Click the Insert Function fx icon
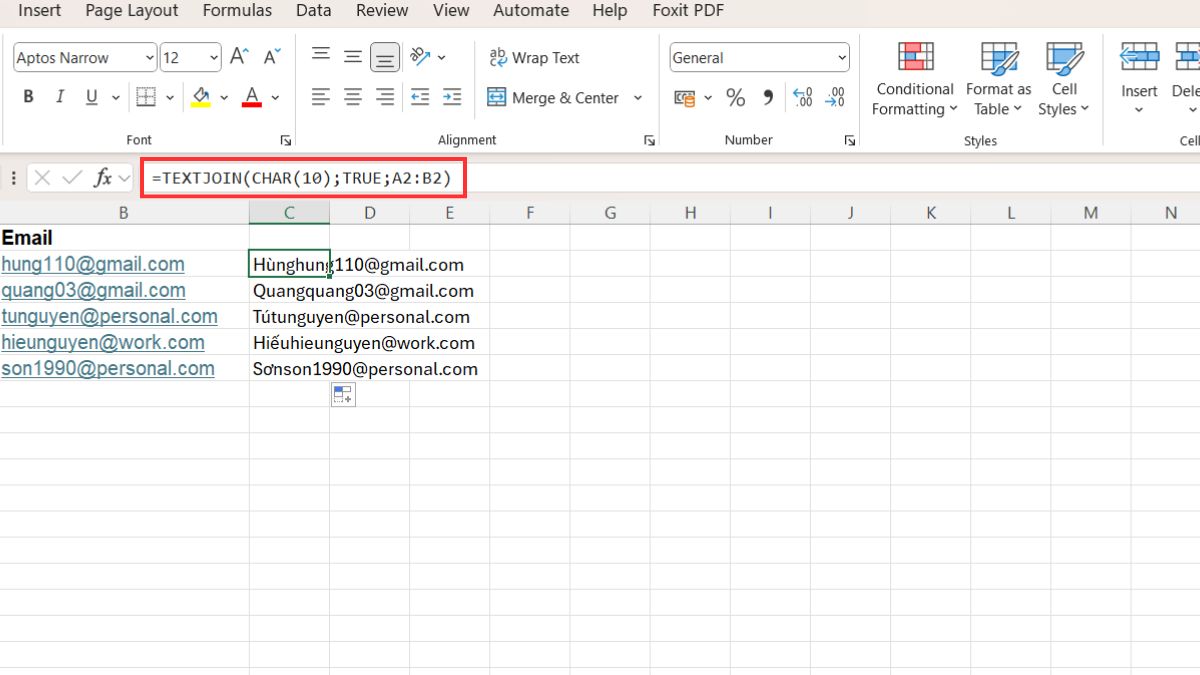Screen dimensions: 1200x675 click(x=102, y=178)
